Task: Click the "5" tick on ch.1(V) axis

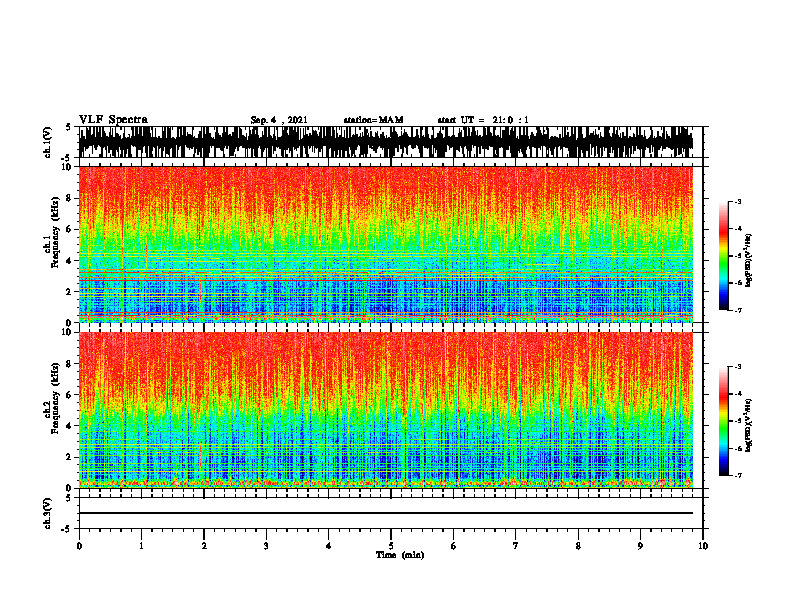Action: click(69, 127)
